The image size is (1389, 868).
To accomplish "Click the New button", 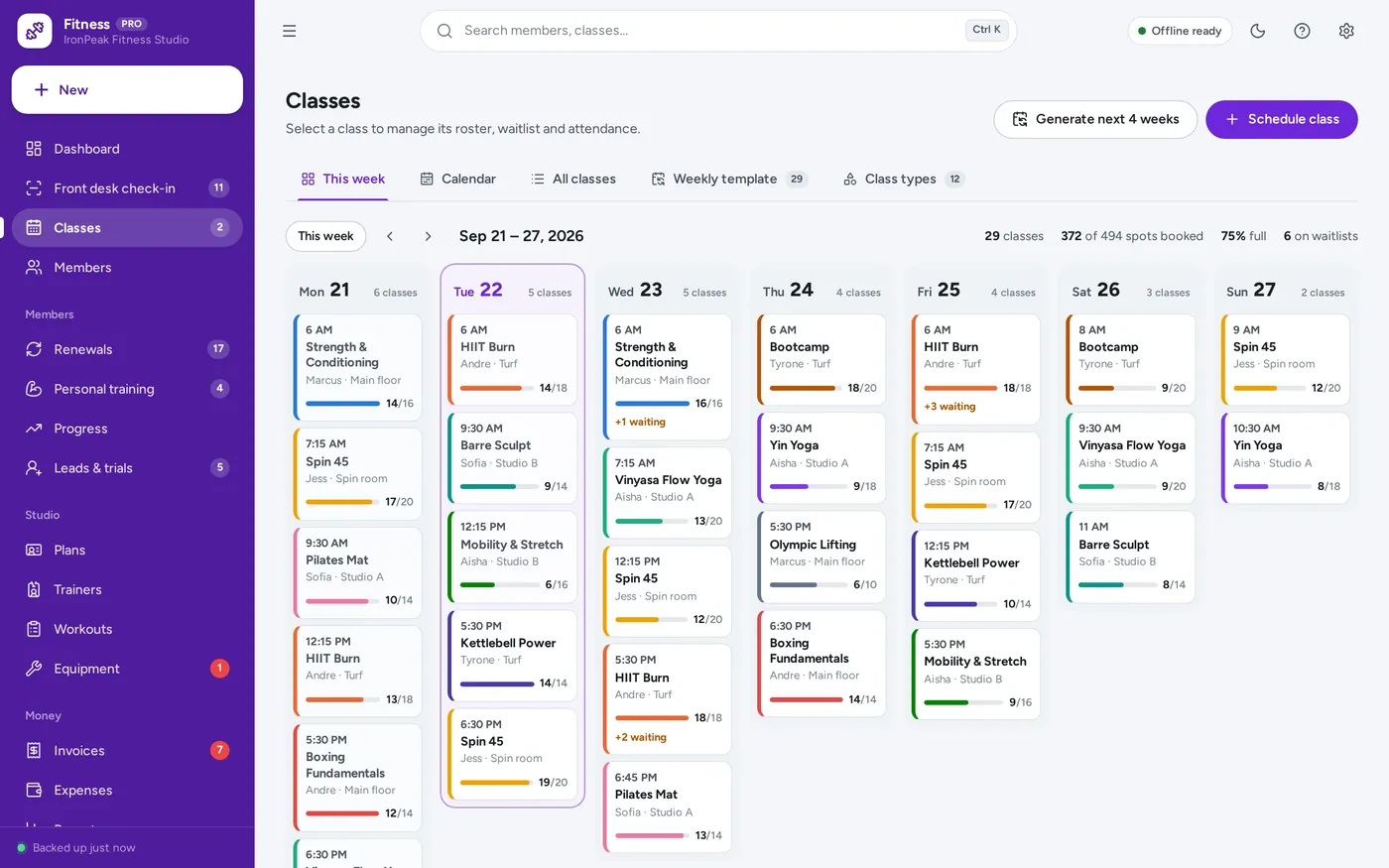I will [127, 90].
